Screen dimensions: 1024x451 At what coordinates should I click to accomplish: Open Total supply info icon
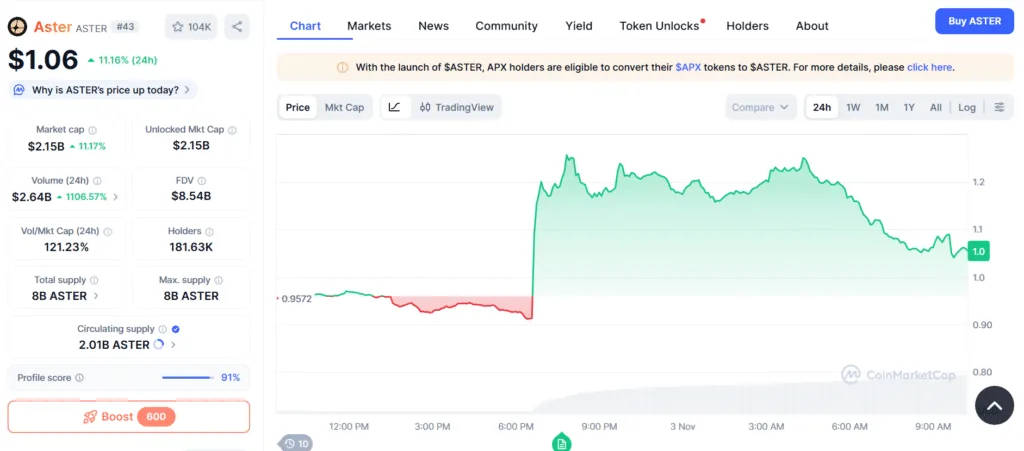tap(94, 280)
